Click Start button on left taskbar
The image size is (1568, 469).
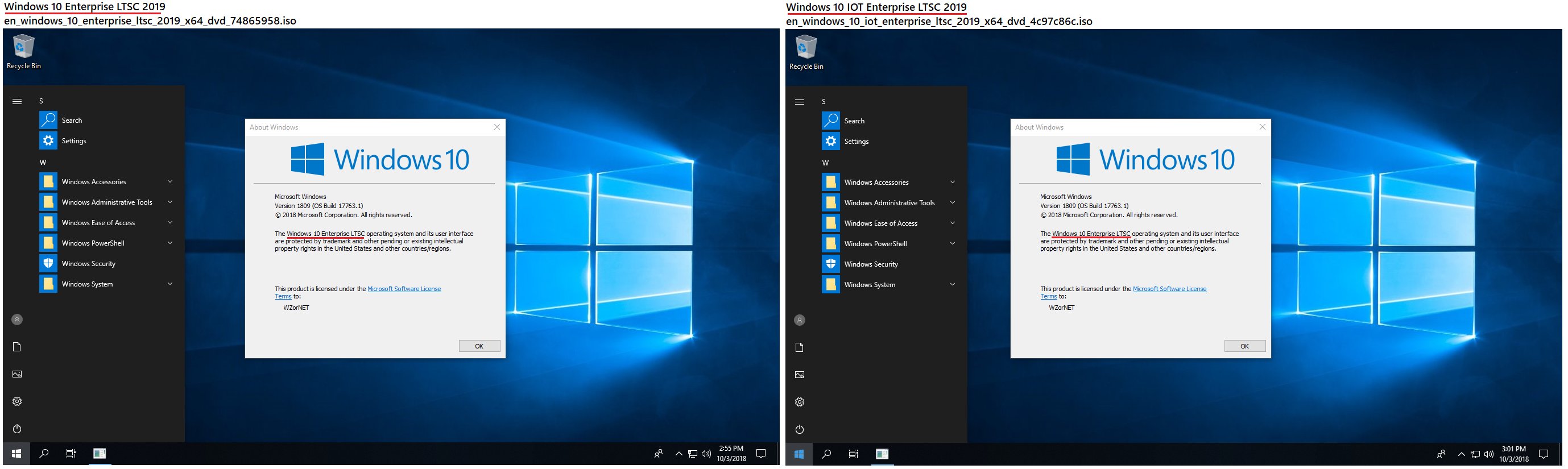point(16,454)
